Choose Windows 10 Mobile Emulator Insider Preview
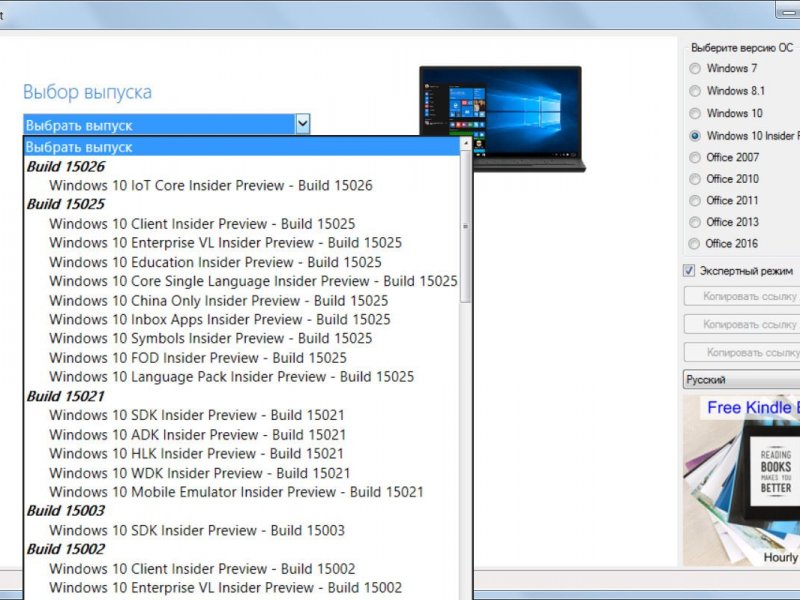 coord(236,492)
